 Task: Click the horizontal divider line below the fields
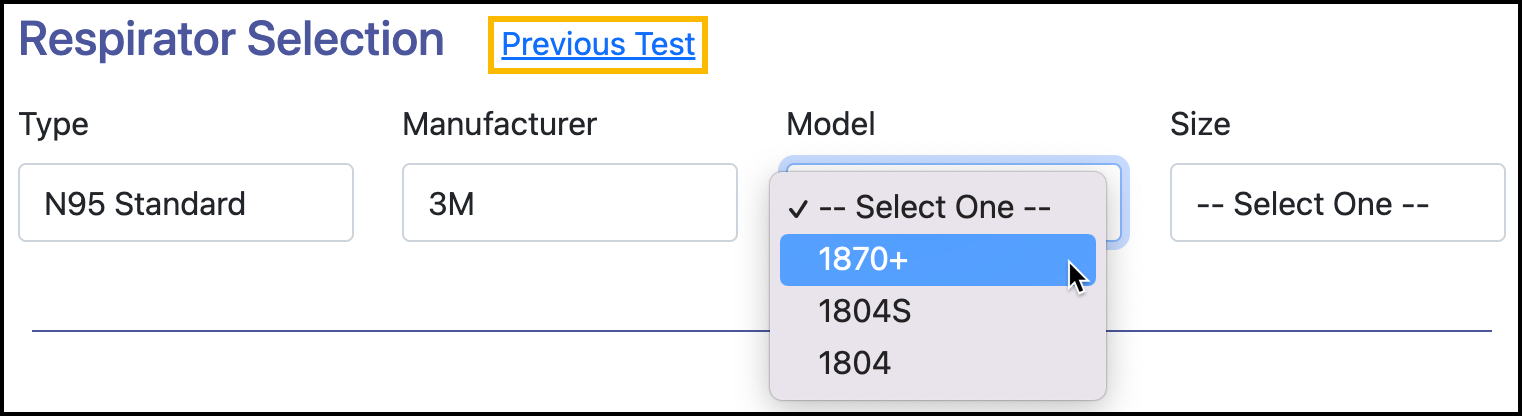point(400,330)
